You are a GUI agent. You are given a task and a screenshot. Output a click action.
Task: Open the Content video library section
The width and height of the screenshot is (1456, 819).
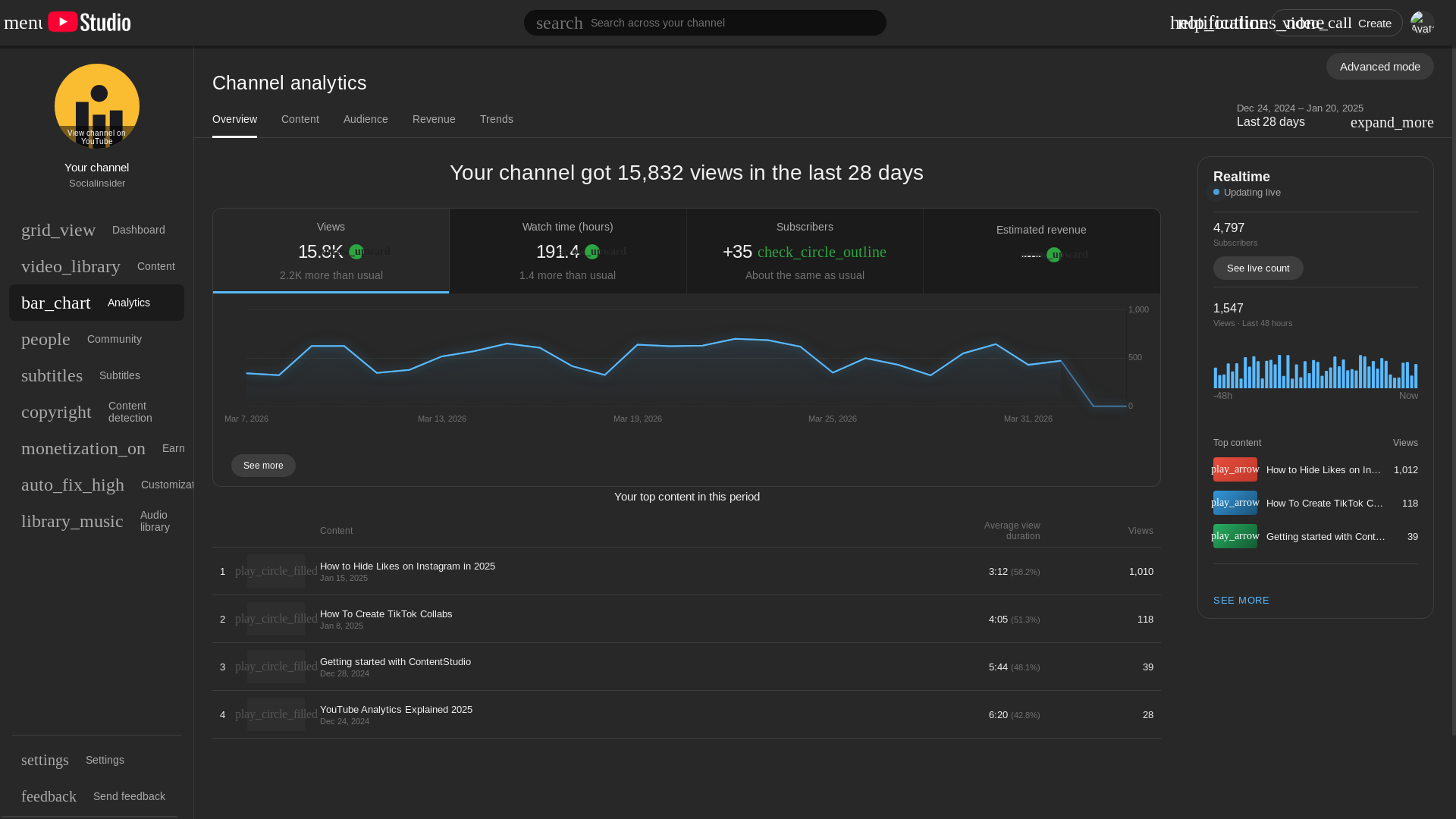coord(96,266)
